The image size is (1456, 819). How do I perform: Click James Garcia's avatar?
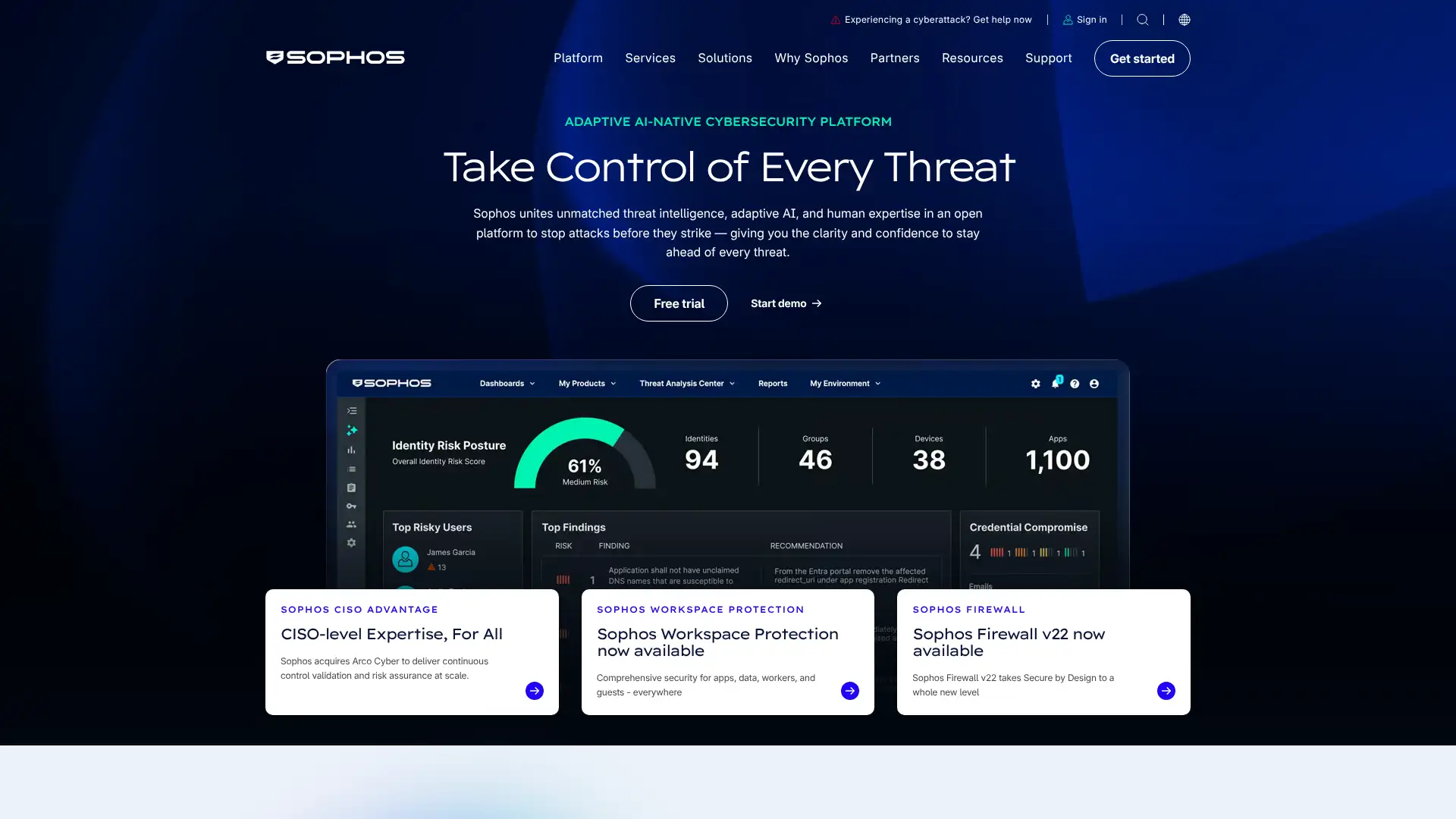(x=406, y=560)
